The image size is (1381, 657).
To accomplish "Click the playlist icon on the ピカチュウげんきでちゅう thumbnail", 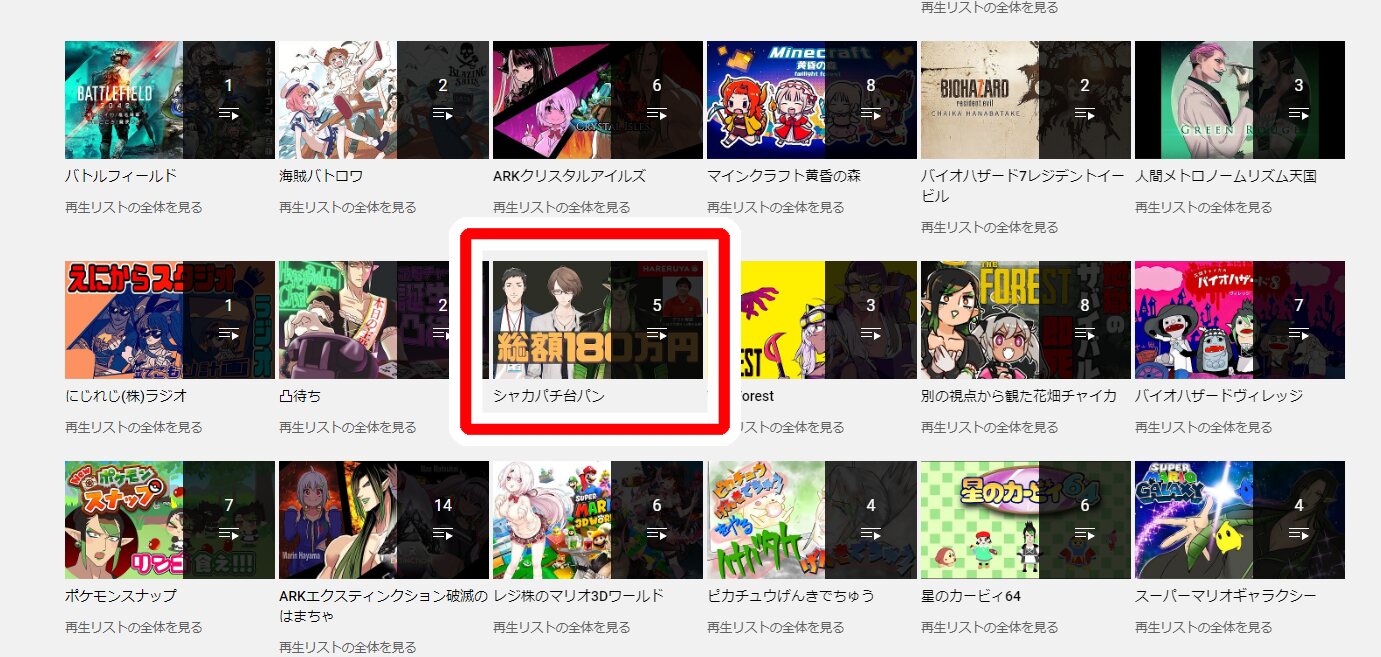I will pyautogui.click(x=871, y=534).
